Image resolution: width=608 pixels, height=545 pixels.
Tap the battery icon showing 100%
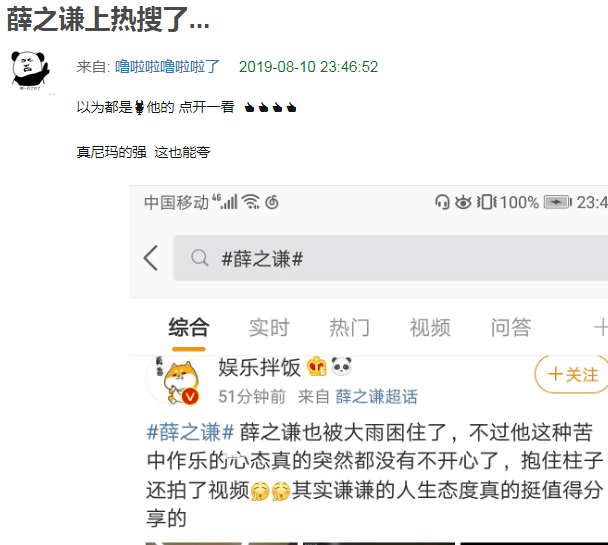[558, 202]
